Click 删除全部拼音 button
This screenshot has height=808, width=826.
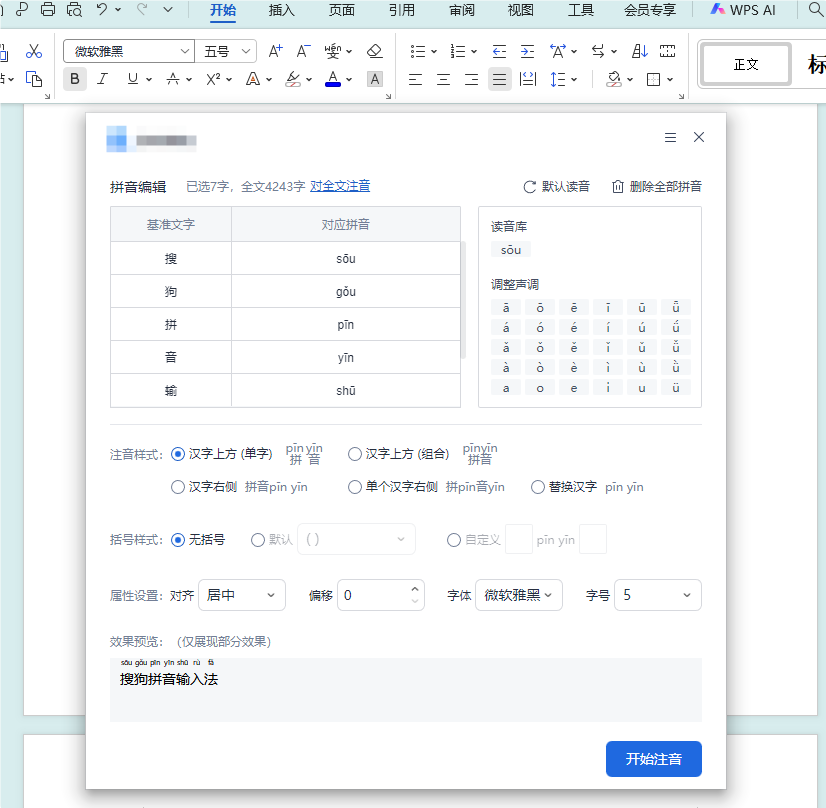pos(657,186)
